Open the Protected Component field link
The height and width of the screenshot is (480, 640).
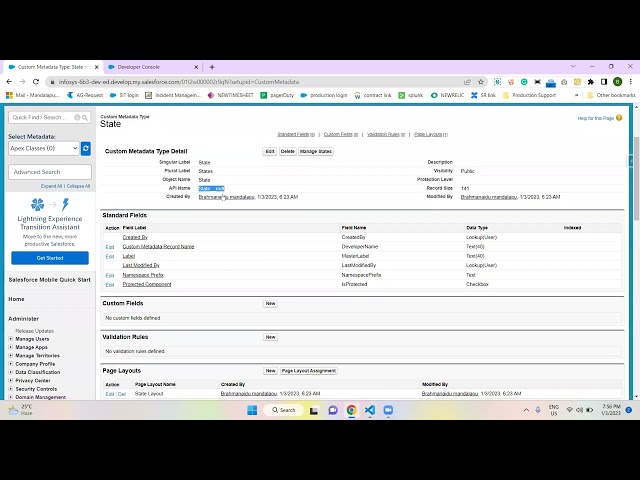tap(147, 284)
